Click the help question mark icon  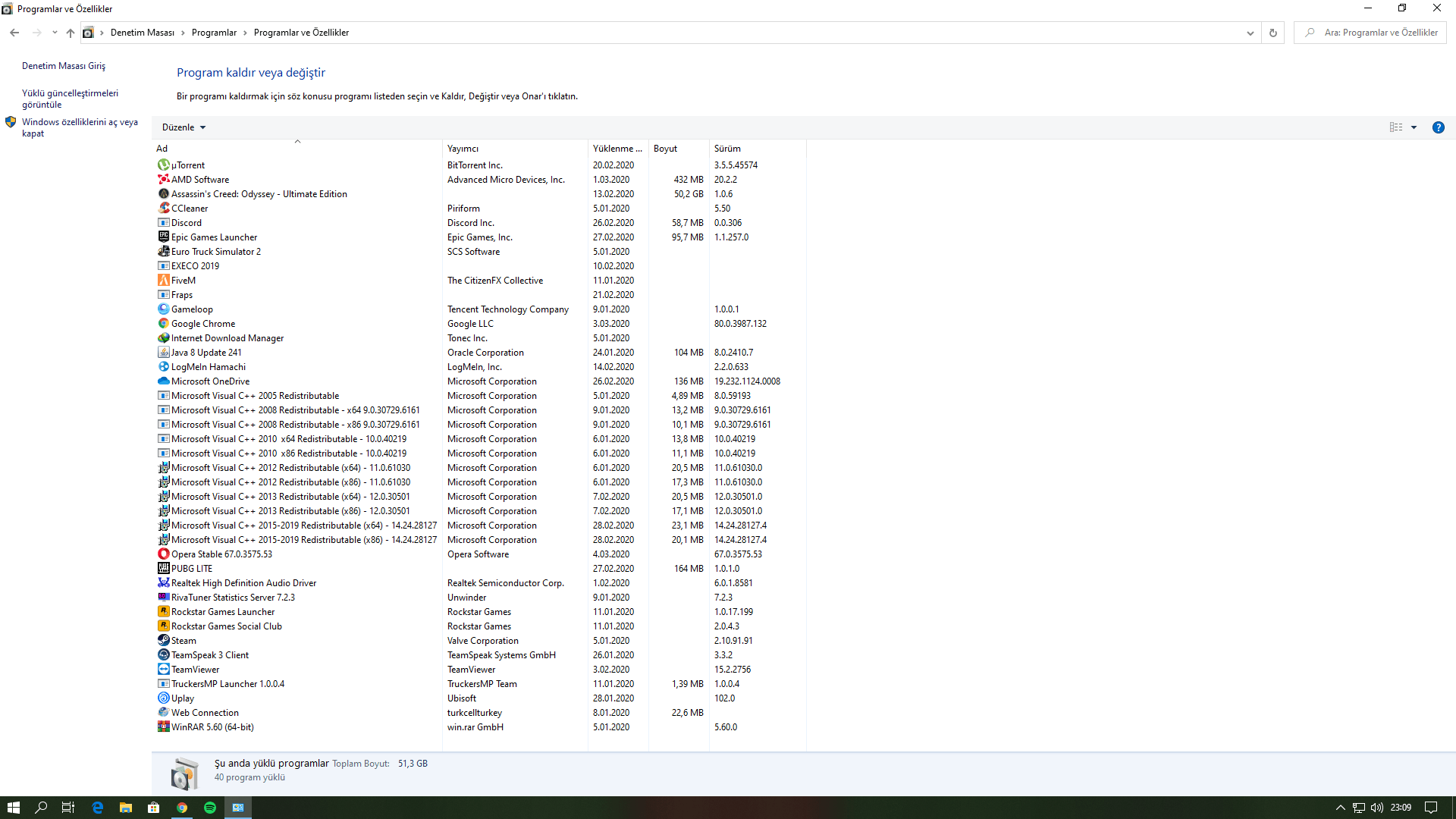point(1438,127)
